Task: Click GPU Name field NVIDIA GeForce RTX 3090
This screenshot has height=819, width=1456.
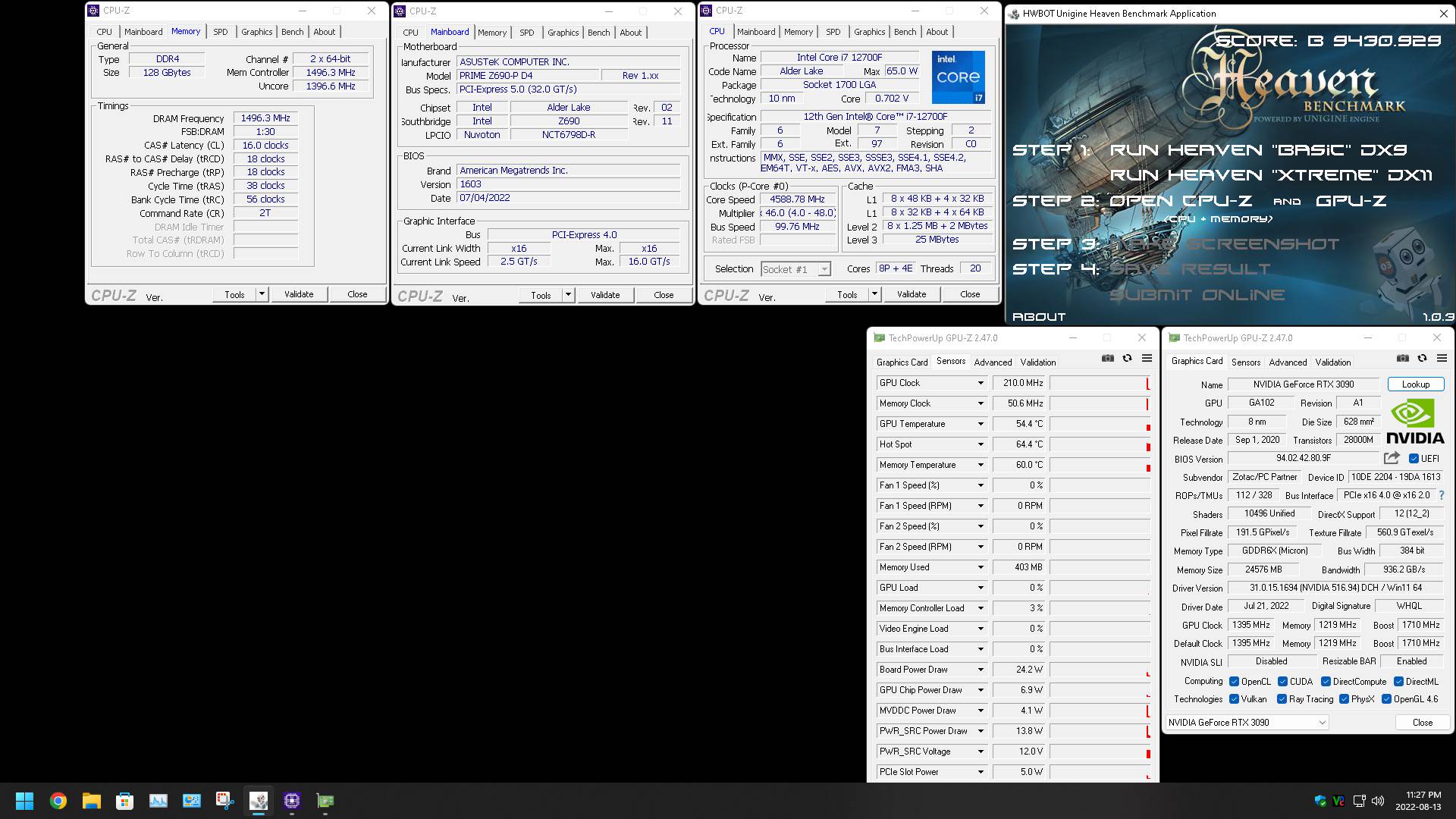Action: [x=1304, y=384]
